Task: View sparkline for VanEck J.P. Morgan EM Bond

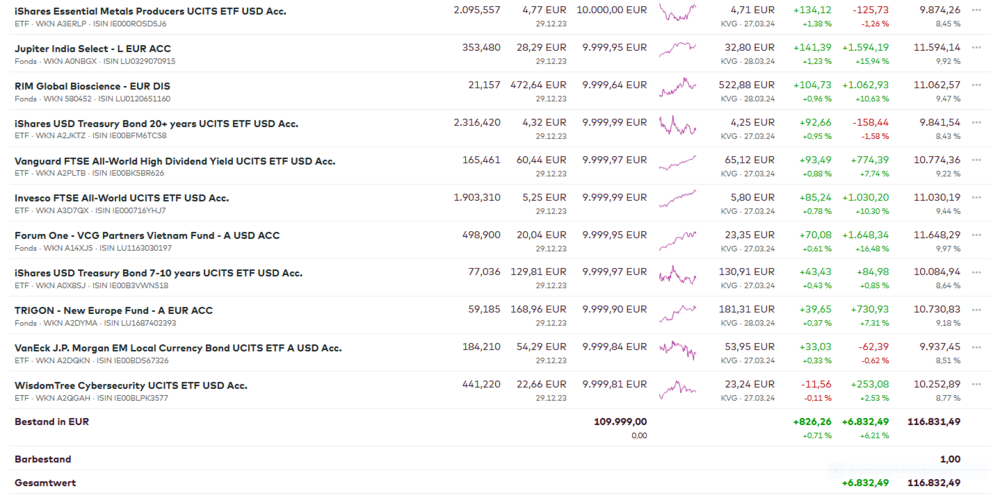Action: click(x=677, y=349)
